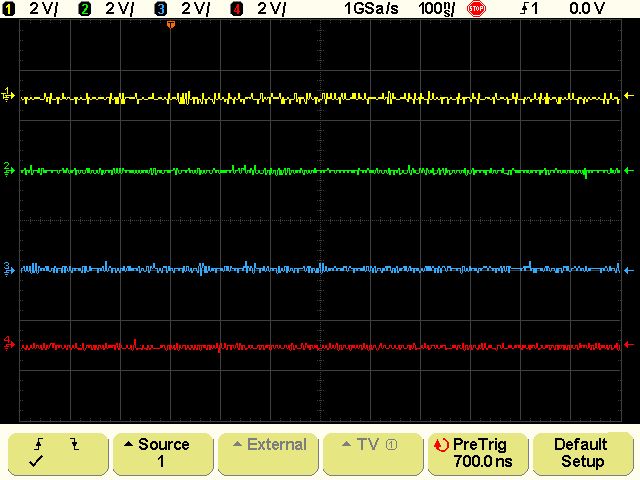The height and width of the screenshot is (480, 640).
Task: Open the External softkey menu
Action: 268,454
